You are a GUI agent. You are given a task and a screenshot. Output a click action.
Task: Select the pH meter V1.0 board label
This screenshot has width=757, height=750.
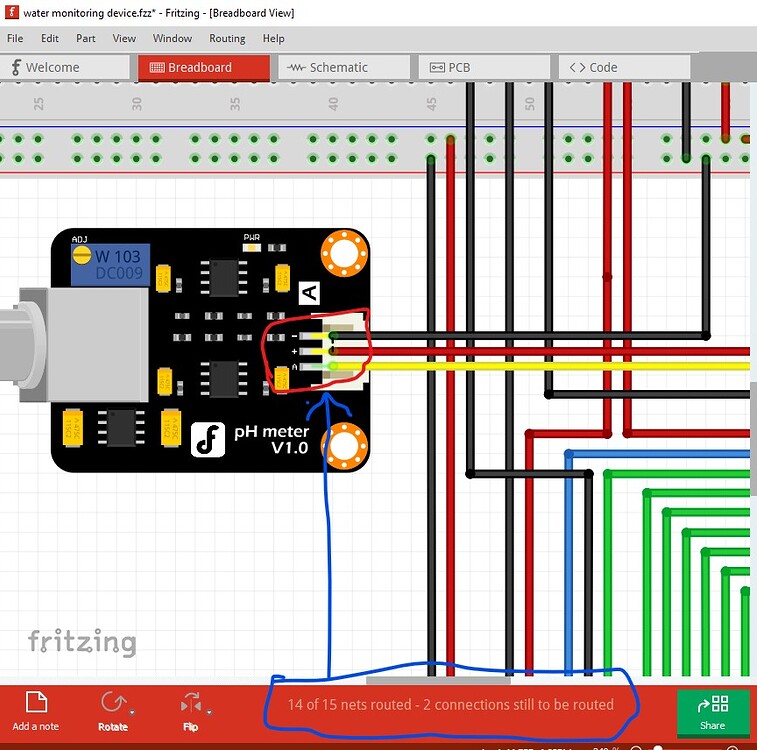coord(271,439)
